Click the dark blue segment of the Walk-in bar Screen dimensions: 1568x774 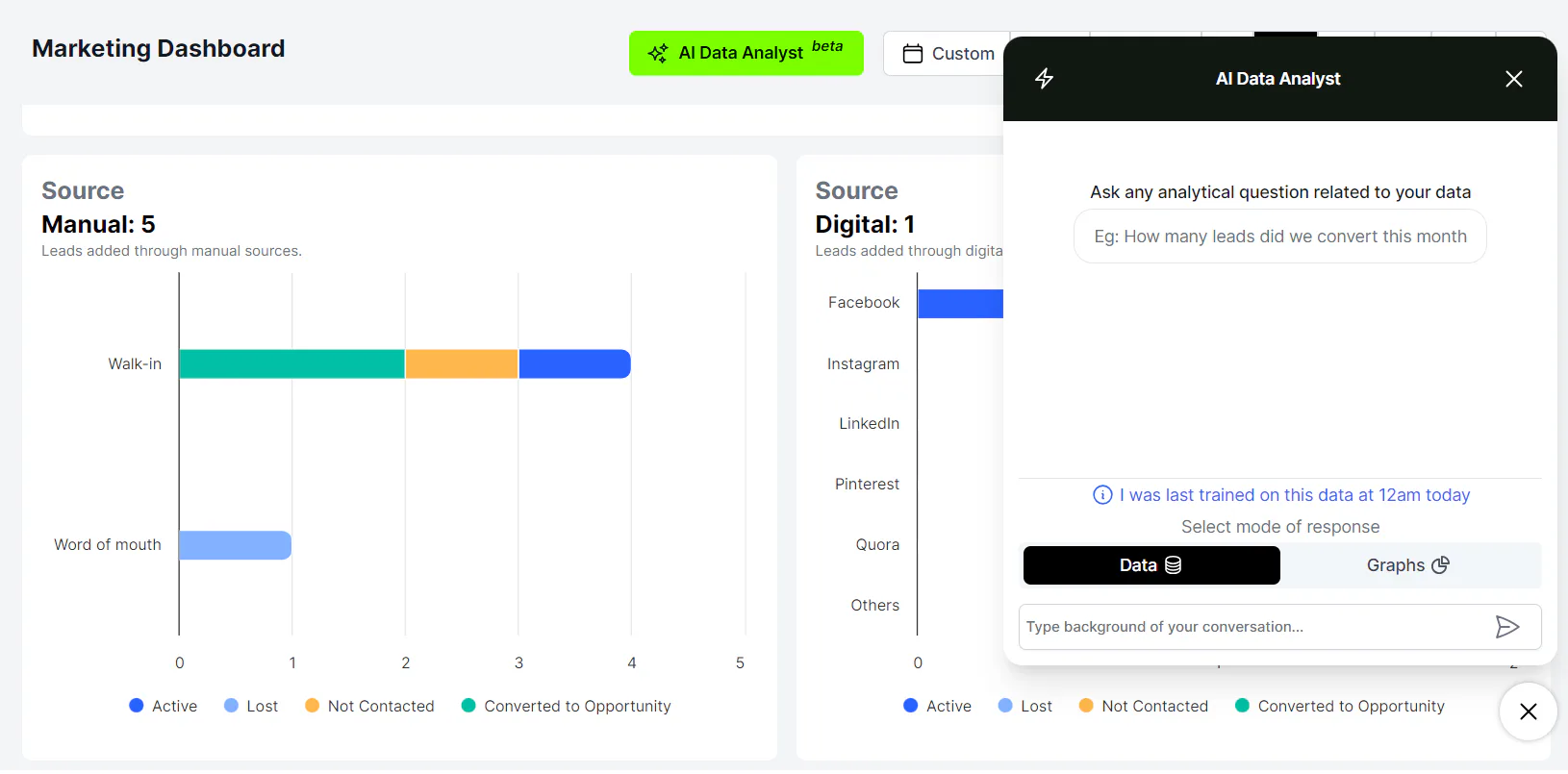point(574,364)
